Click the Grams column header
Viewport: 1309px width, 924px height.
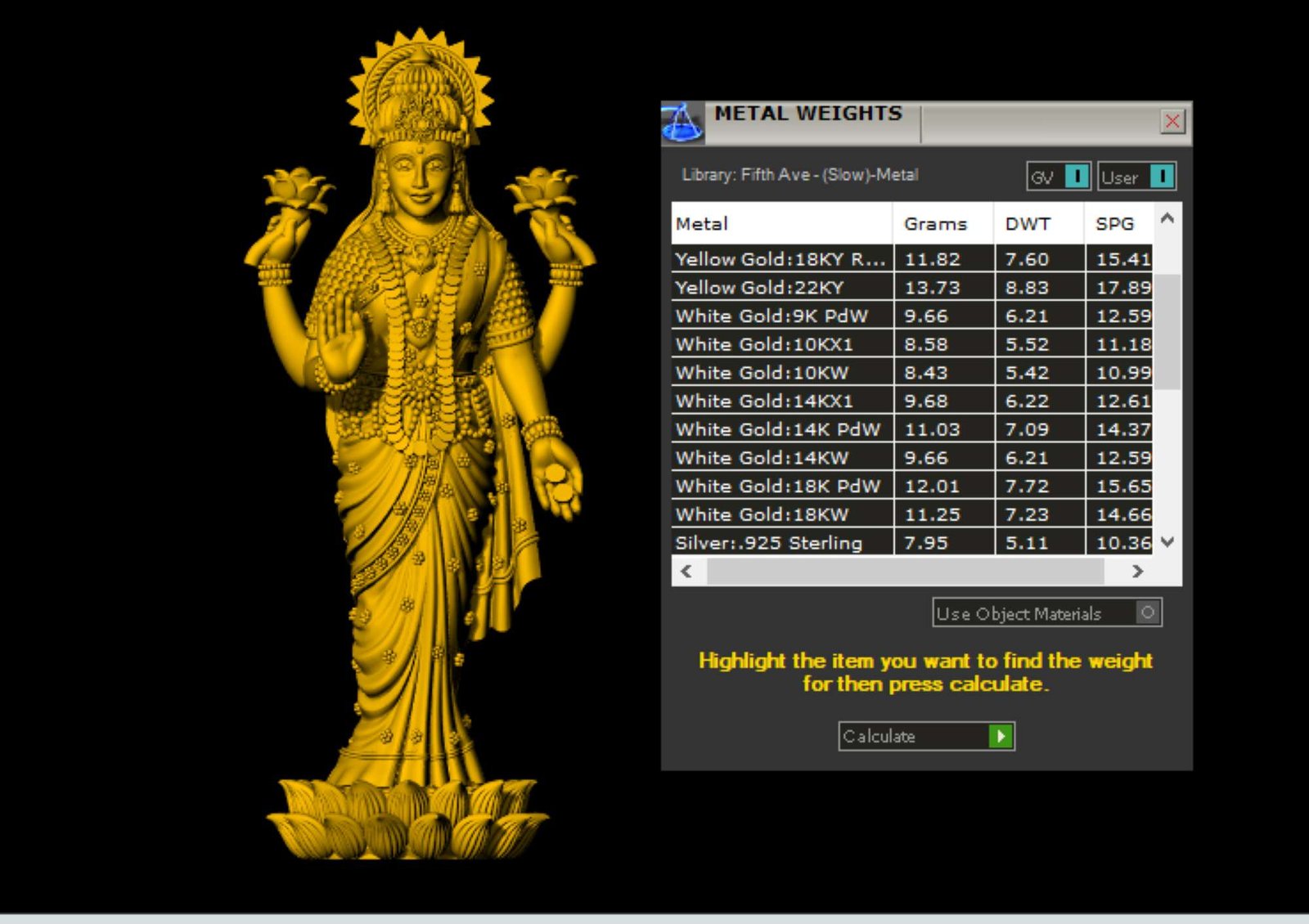942,224
